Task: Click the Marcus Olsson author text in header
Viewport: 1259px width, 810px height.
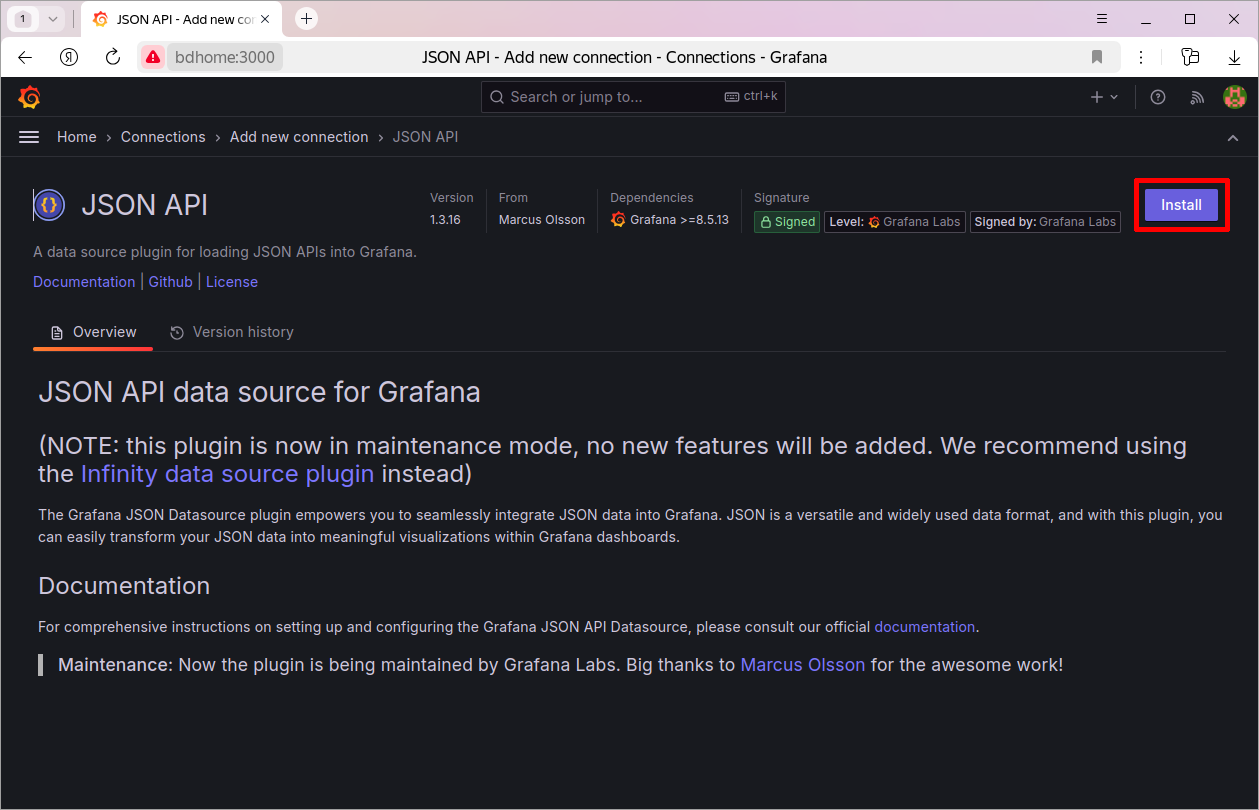Action: [x=542, y=220]
